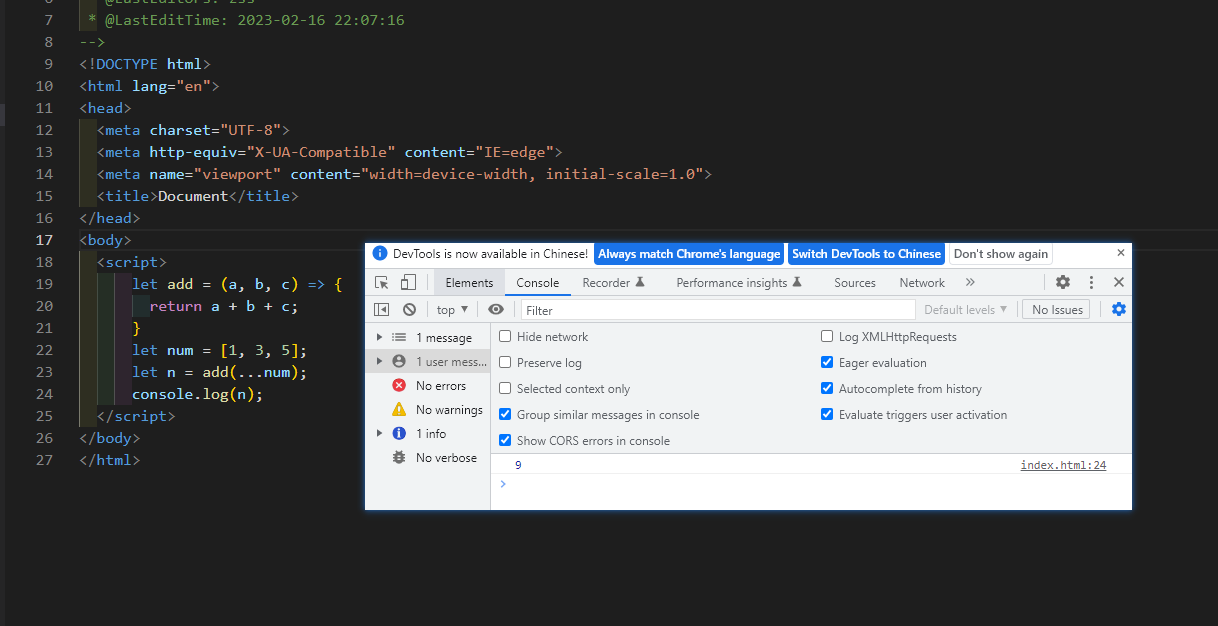Enable the Preserve log checkbox
This screenshot has width=1218, height=626.
point(505,363)
